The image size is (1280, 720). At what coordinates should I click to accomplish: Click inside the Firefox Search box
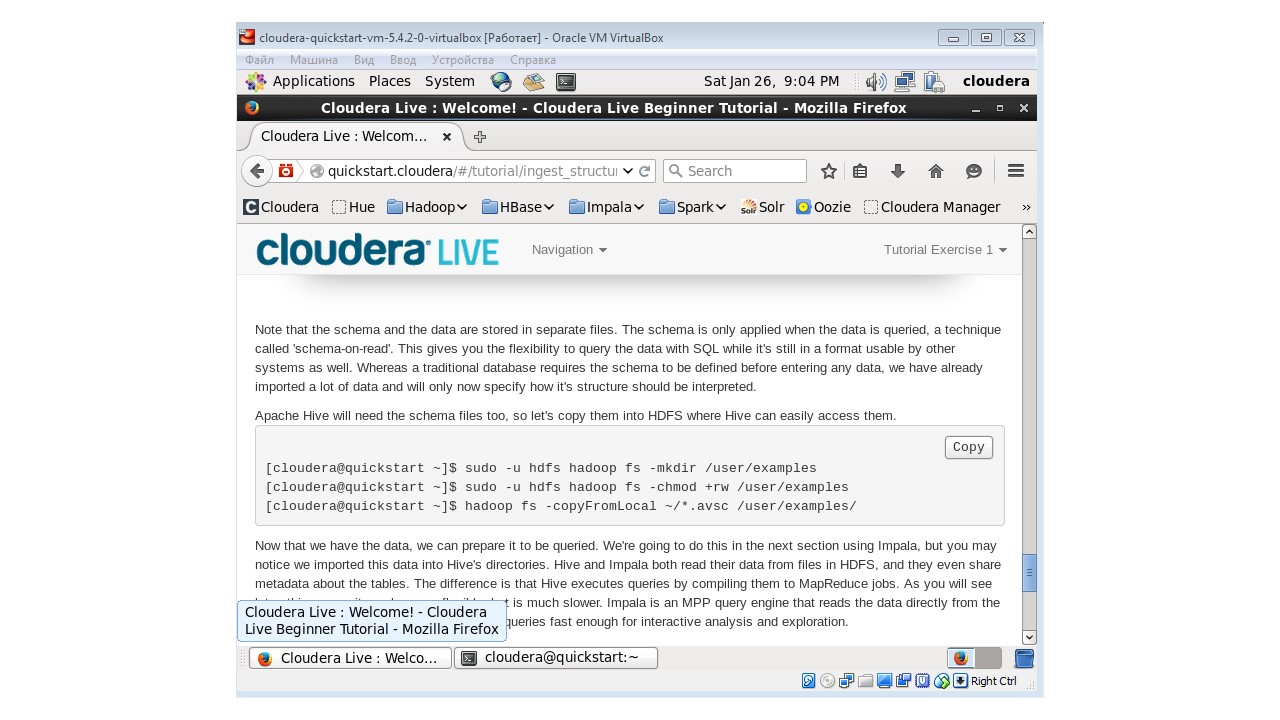tap(735, 171)
